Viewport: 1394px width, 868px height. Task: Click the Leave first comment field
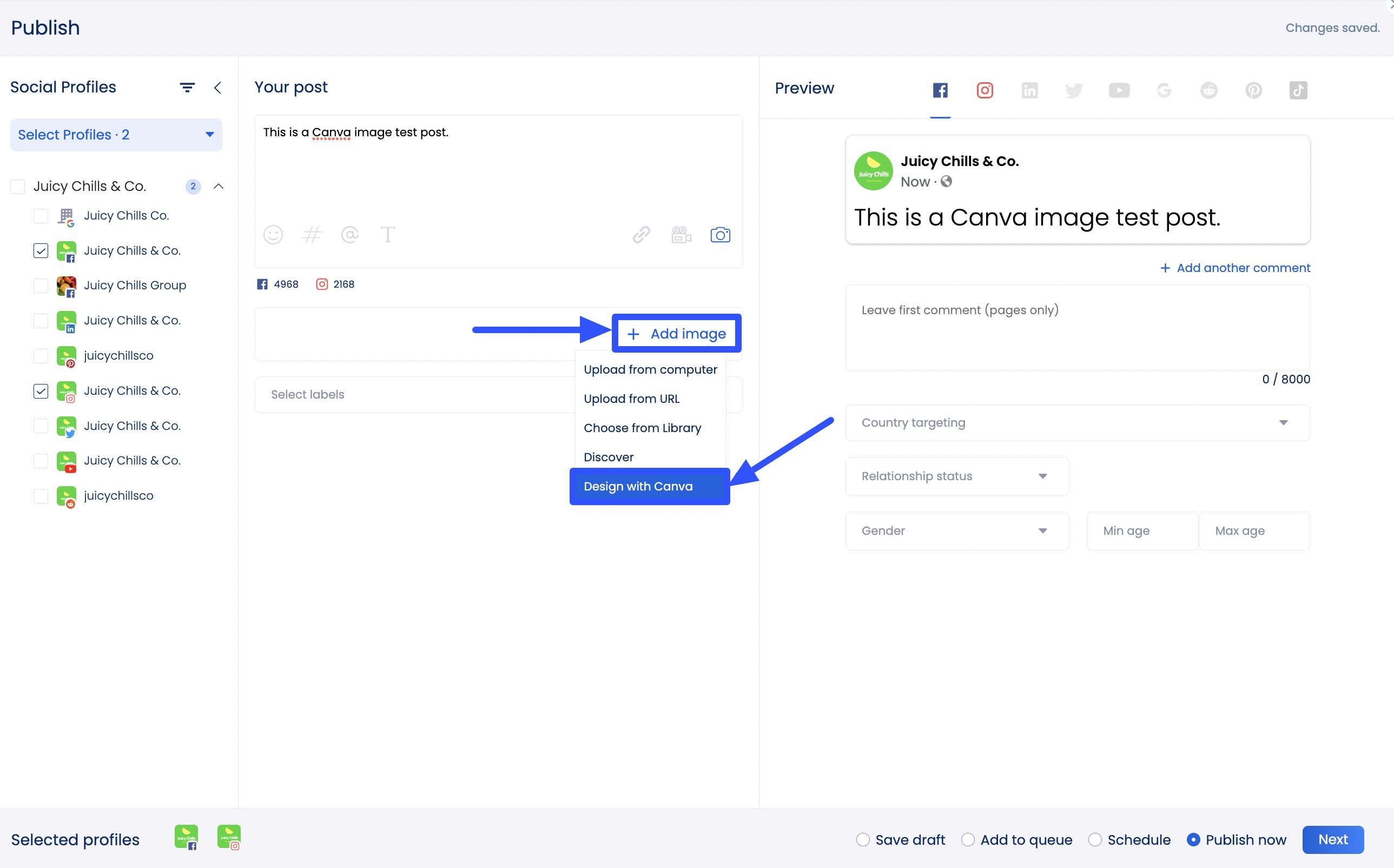[x=1077, y=328]
